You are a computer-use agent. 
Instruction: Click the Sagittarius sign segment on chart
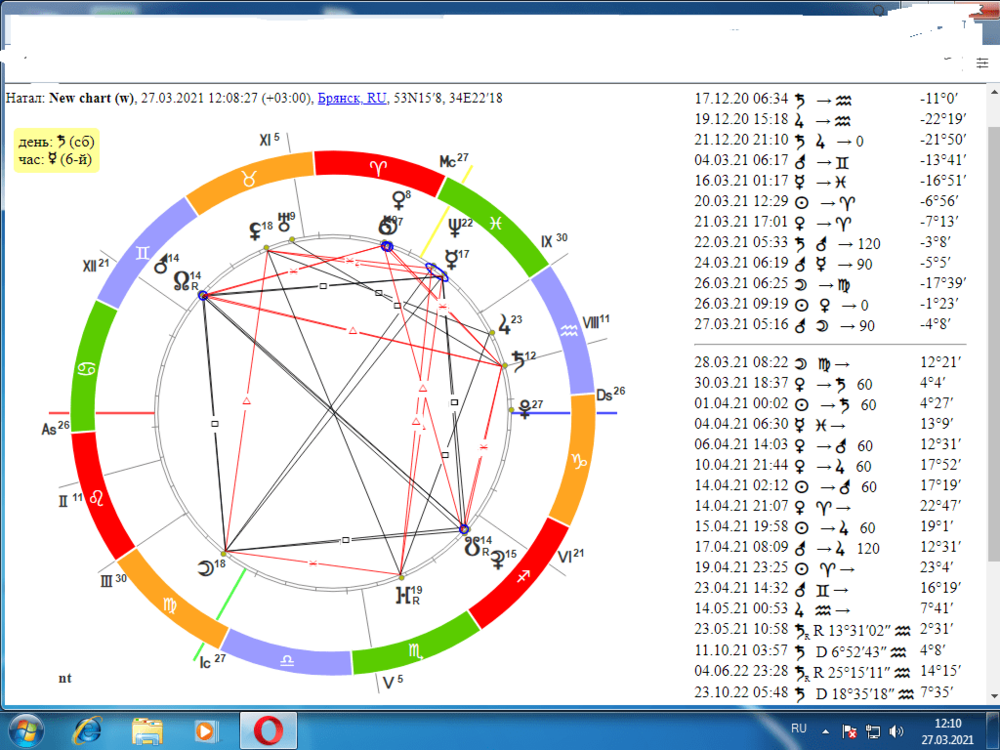point(523,577)
